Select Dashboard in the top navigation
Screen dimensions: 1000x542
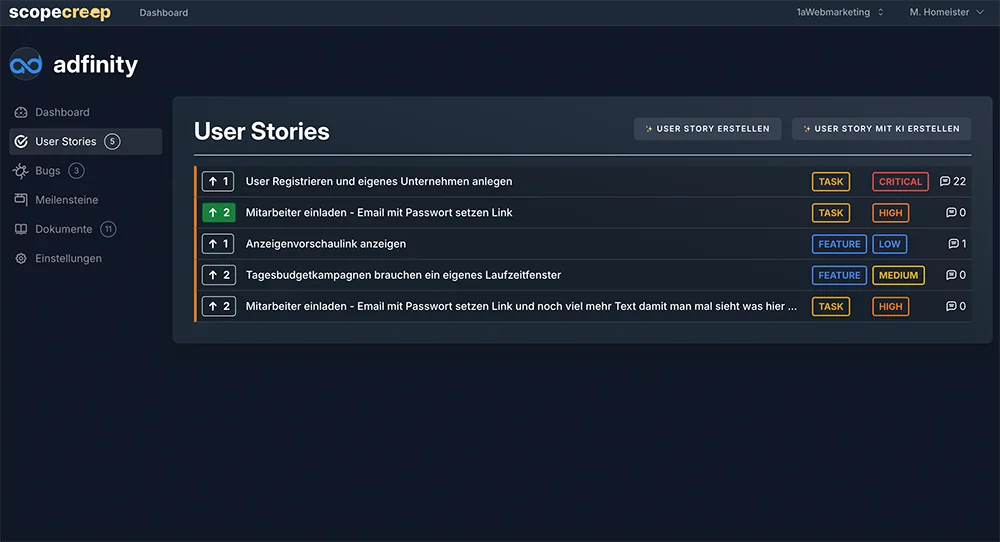tap(163, 13)
